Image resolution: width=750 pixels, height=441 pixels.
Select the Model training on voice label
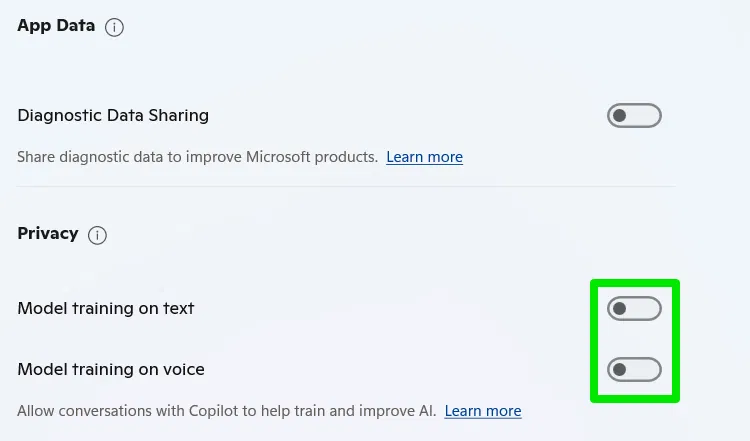click(111, 369)
